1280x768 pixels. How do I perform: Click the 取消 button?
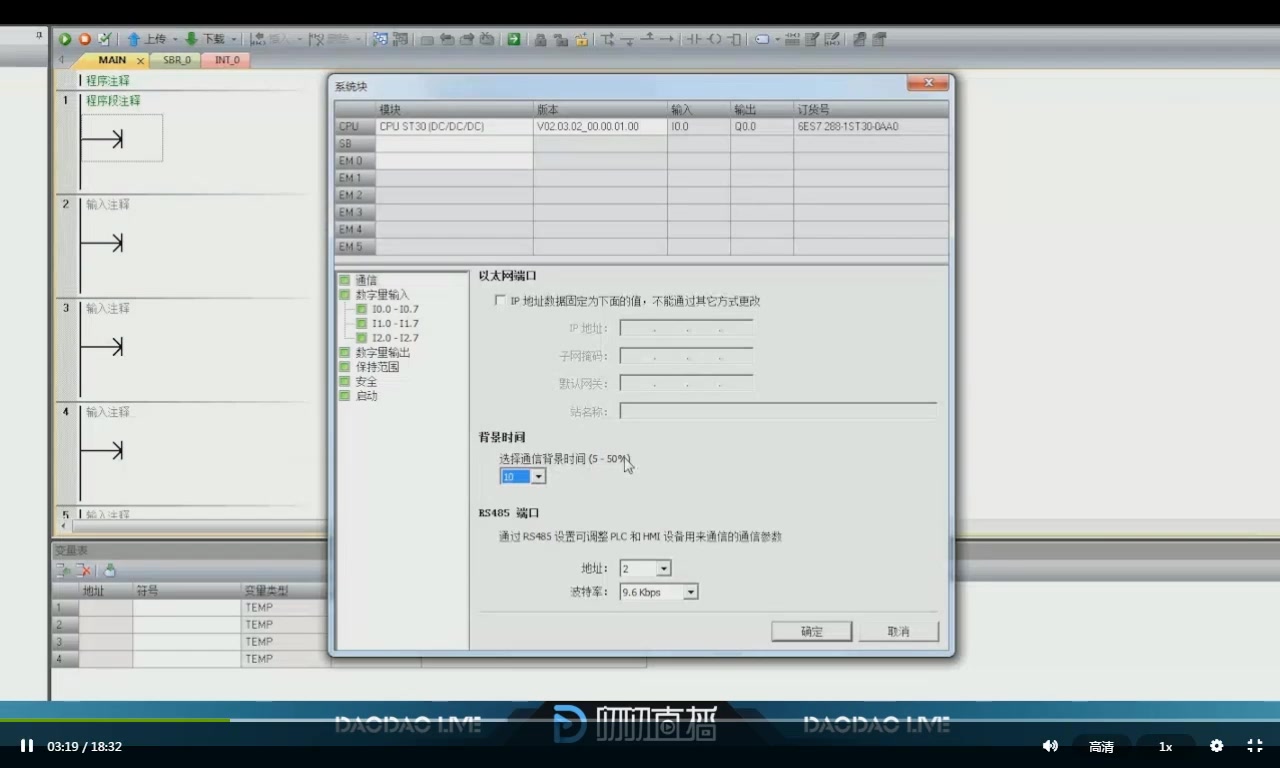coord(898,631)
